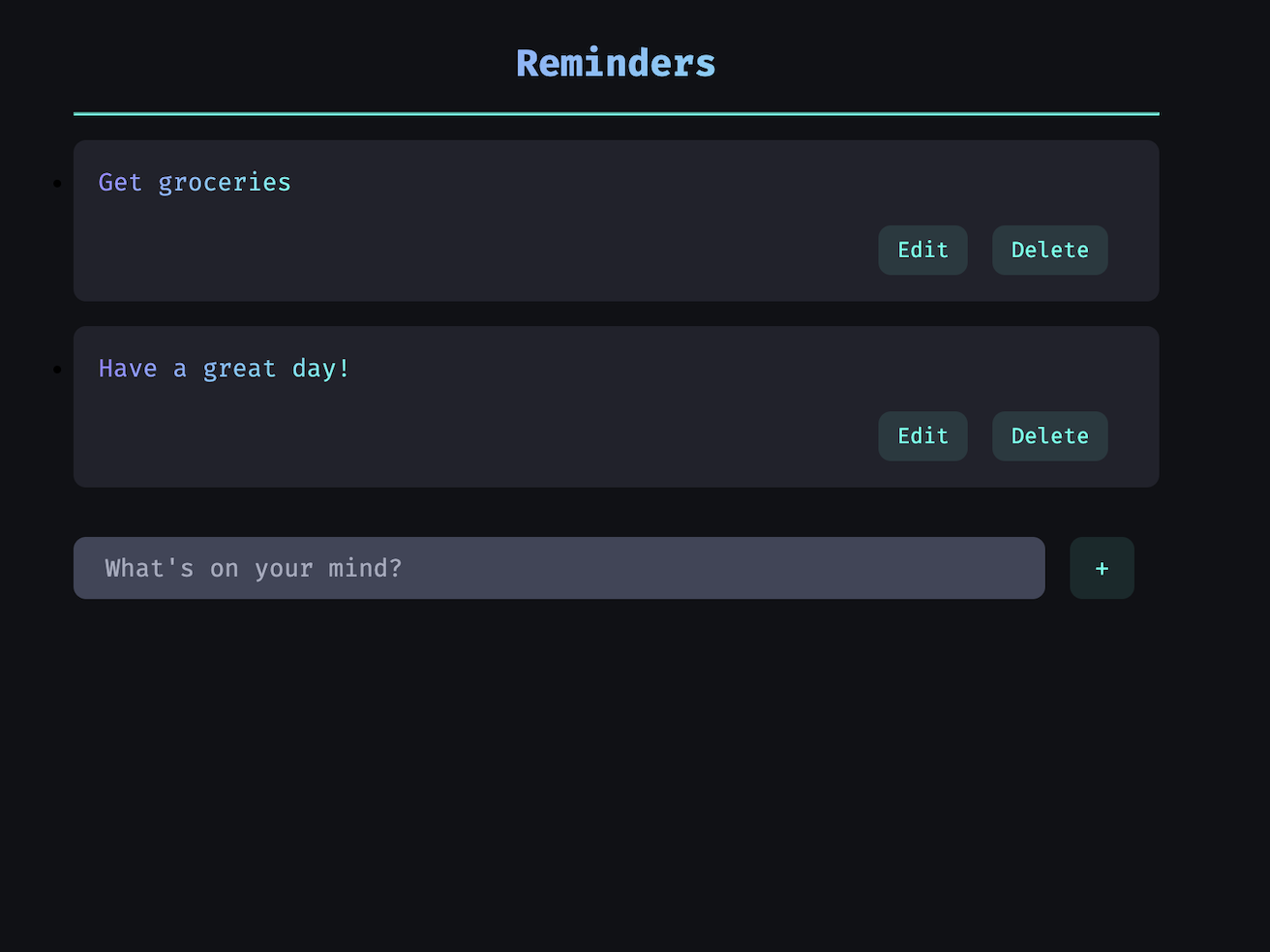Click the Reminders page title
The height and width of the screenshot is (952, 1270).
[616, 62]
